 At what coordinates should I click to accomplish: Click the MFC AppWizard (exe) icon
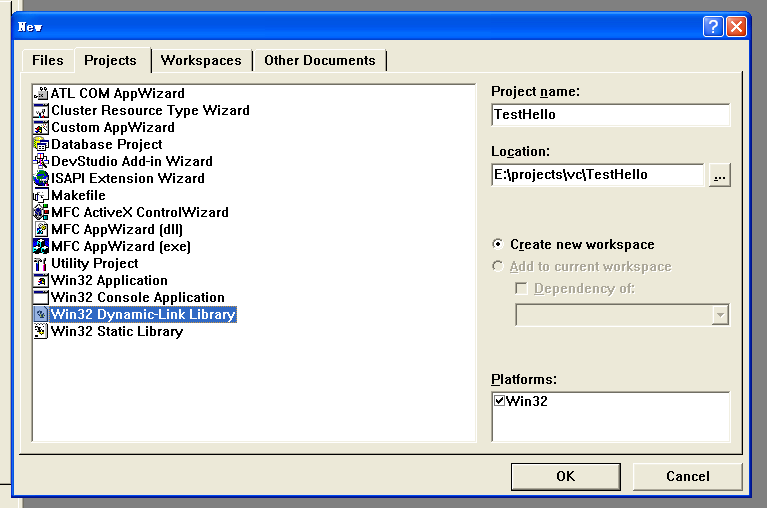pos(41,246)
